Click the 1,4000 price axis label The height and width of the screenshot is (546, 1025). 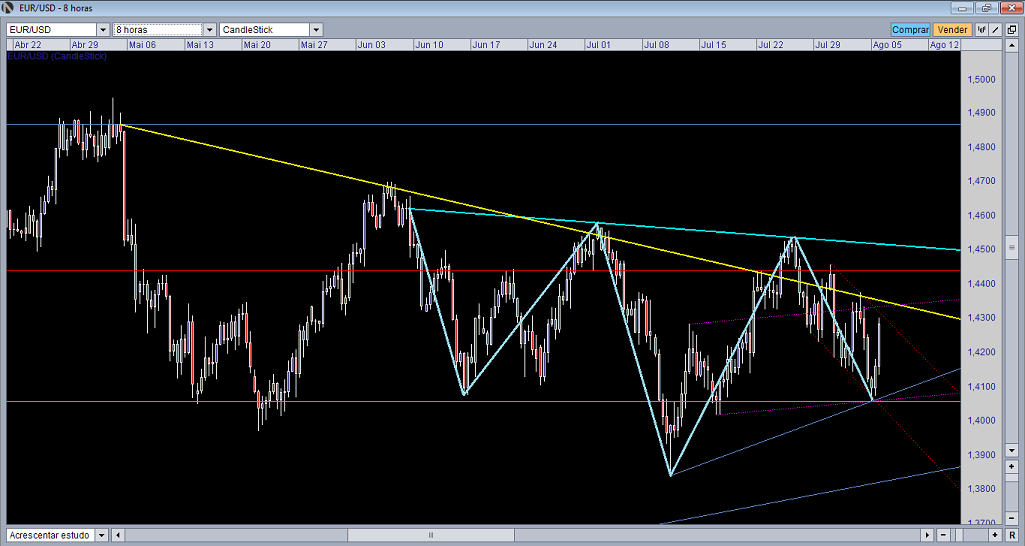click(981, 420)
